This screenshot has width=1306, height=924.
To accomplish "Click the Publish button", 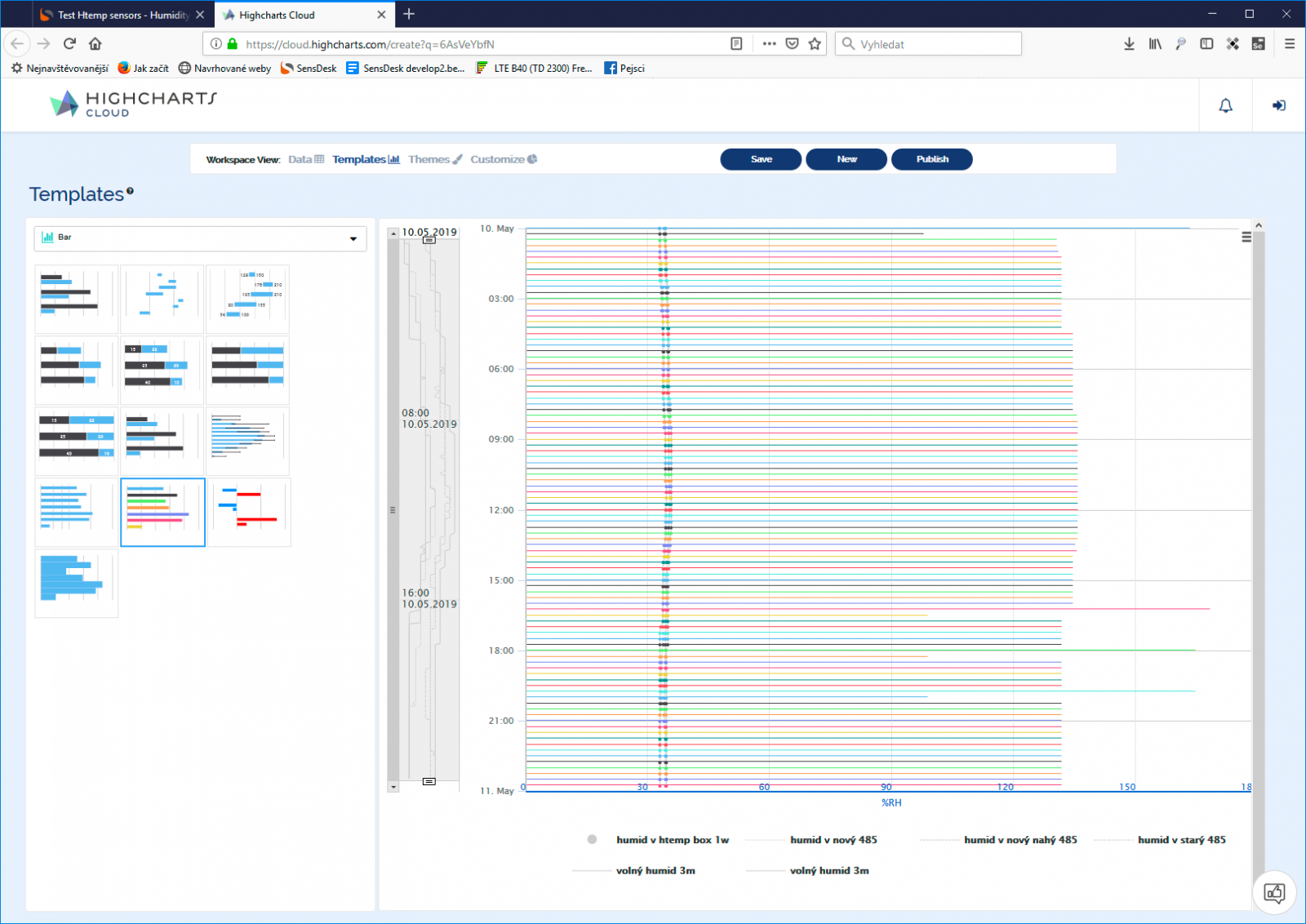I will (932, 159).
